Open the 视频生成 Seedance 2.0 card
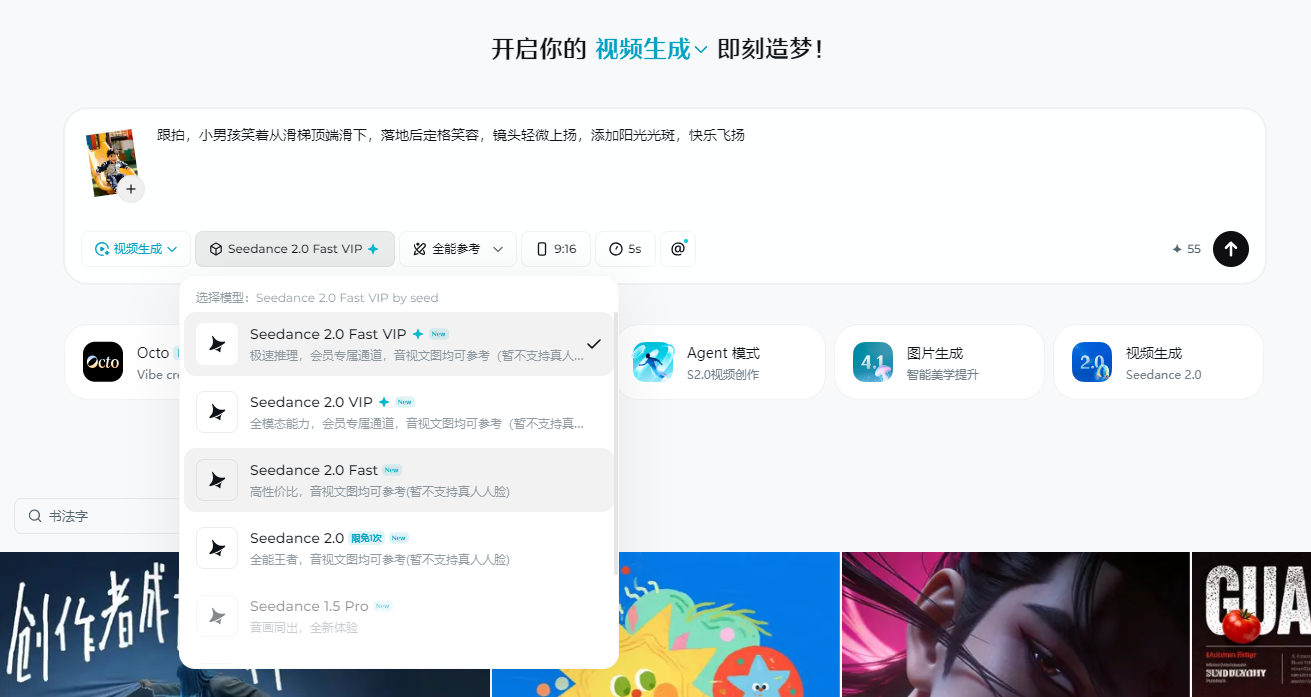 pyautogui.click(x=1158, y=362)
